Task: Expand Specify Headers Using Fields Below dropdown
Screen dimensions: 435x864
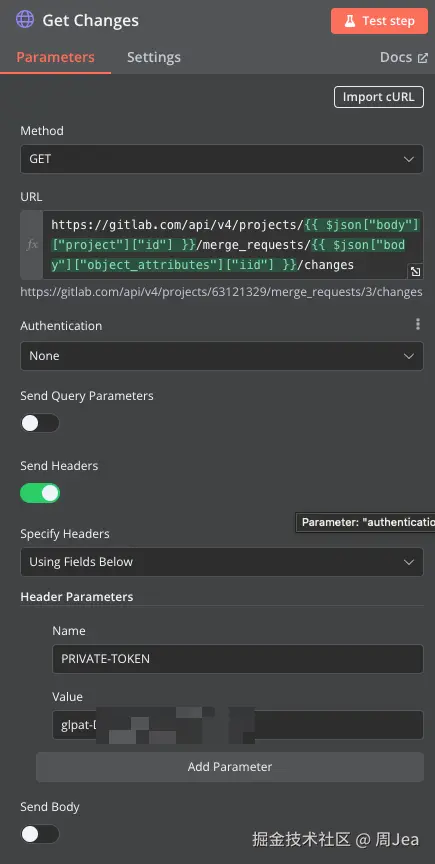Action: pos(222,562)
